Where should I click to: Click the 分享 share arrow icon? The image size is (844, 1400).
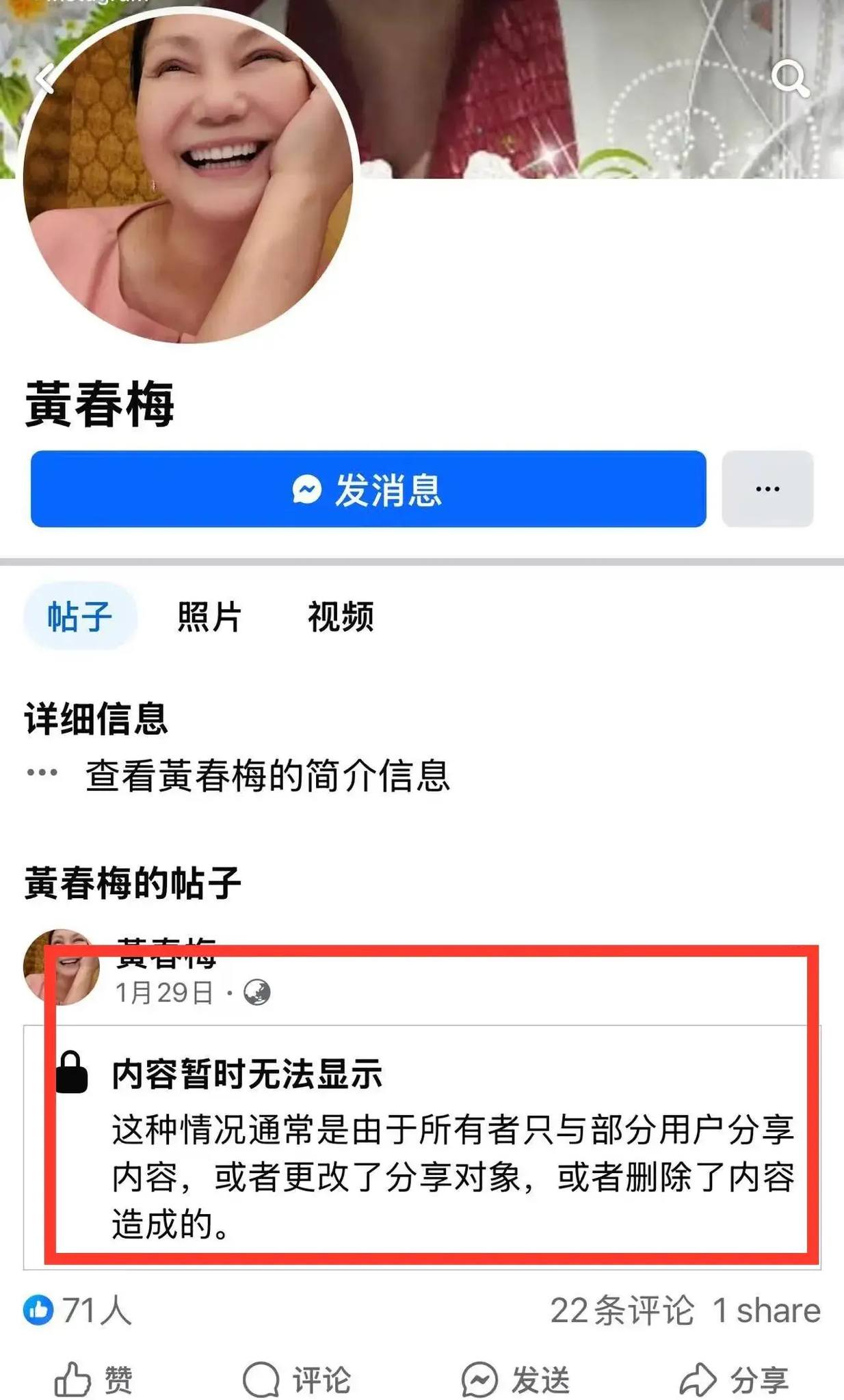coord(698,1379)
